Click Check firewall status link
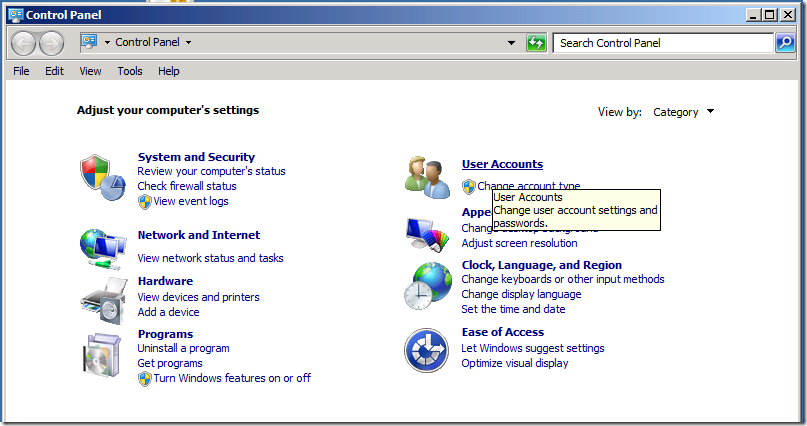The height and width of the screenshot is (426, 807). coord(187,186)
